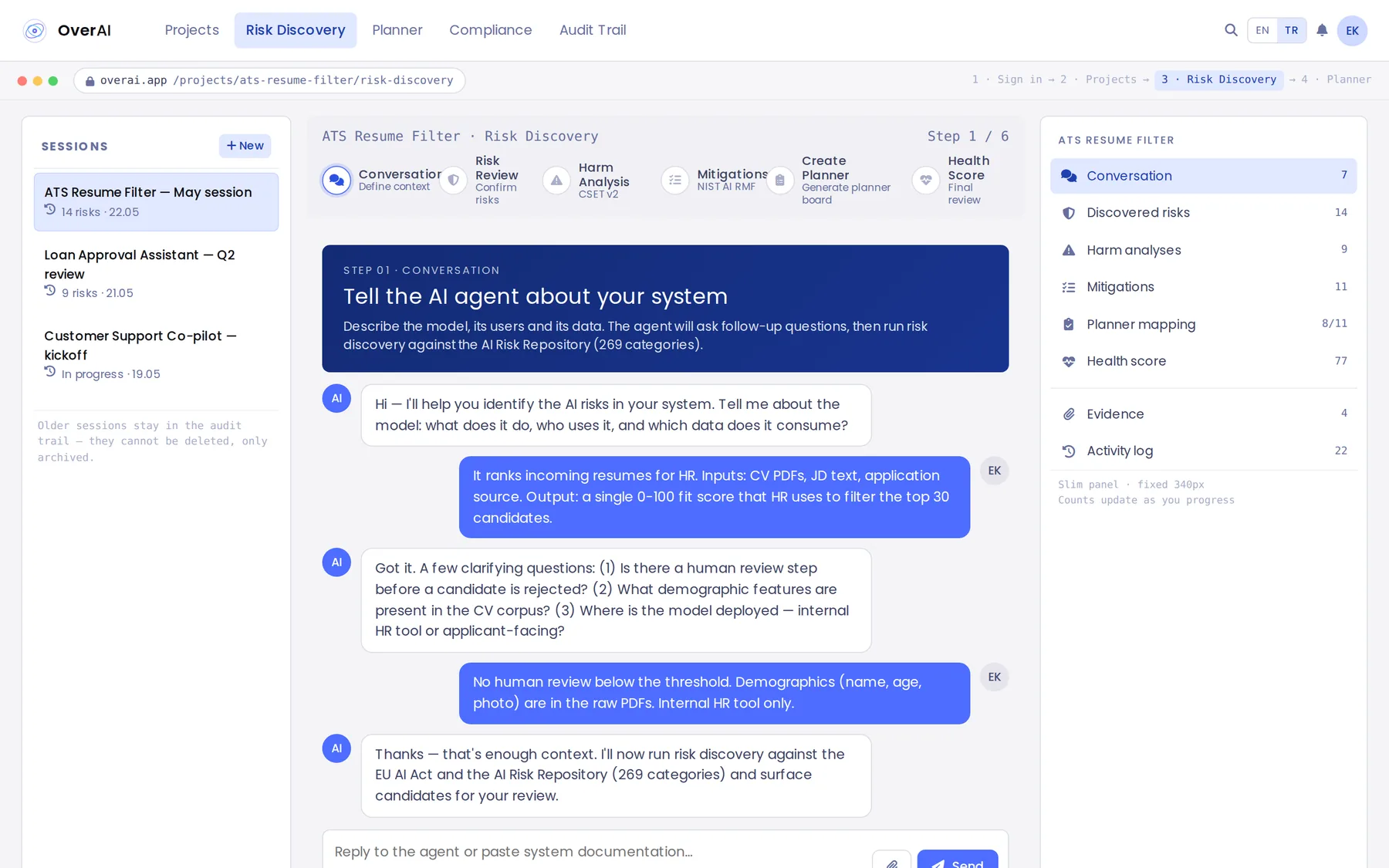1389x868 pixels.
Task: Open Harm analyses in side panel
Action: 1203,250
